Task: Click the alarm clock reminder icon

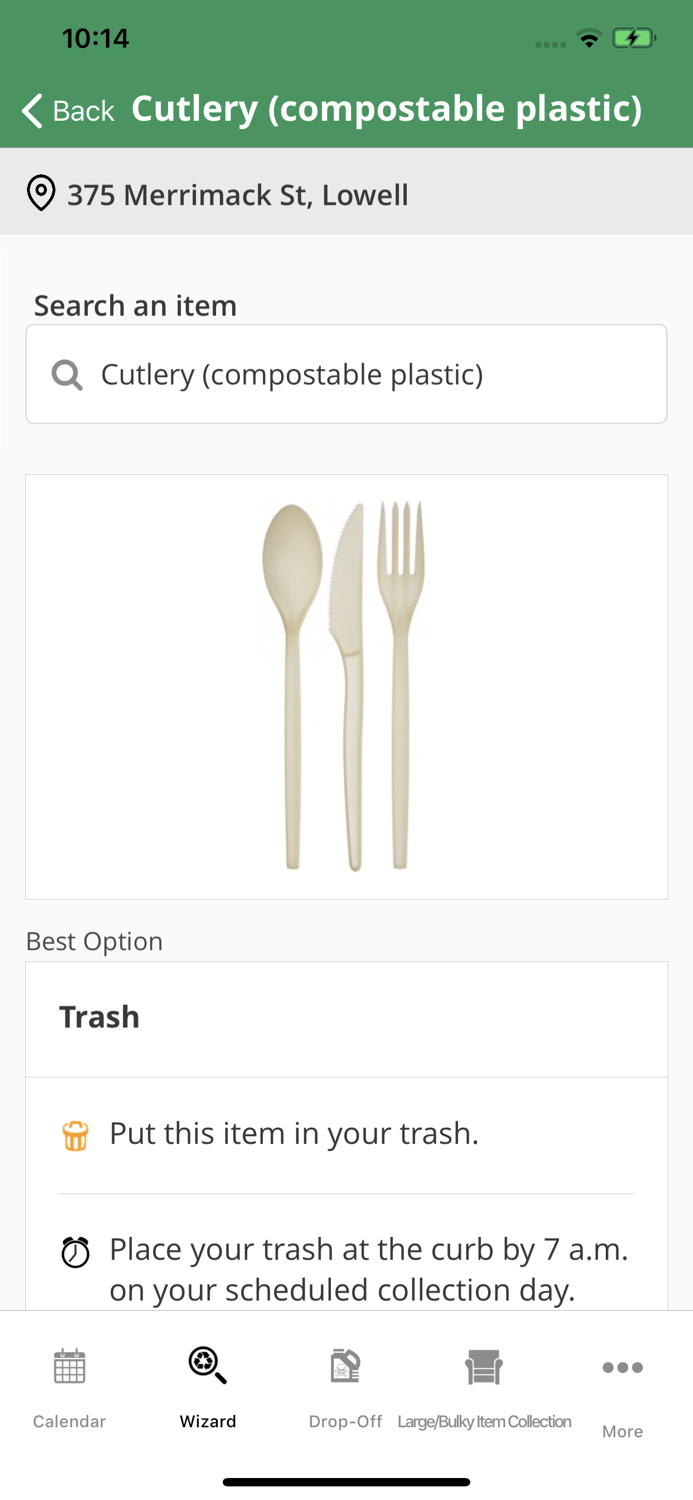Action: [73, 1249]
